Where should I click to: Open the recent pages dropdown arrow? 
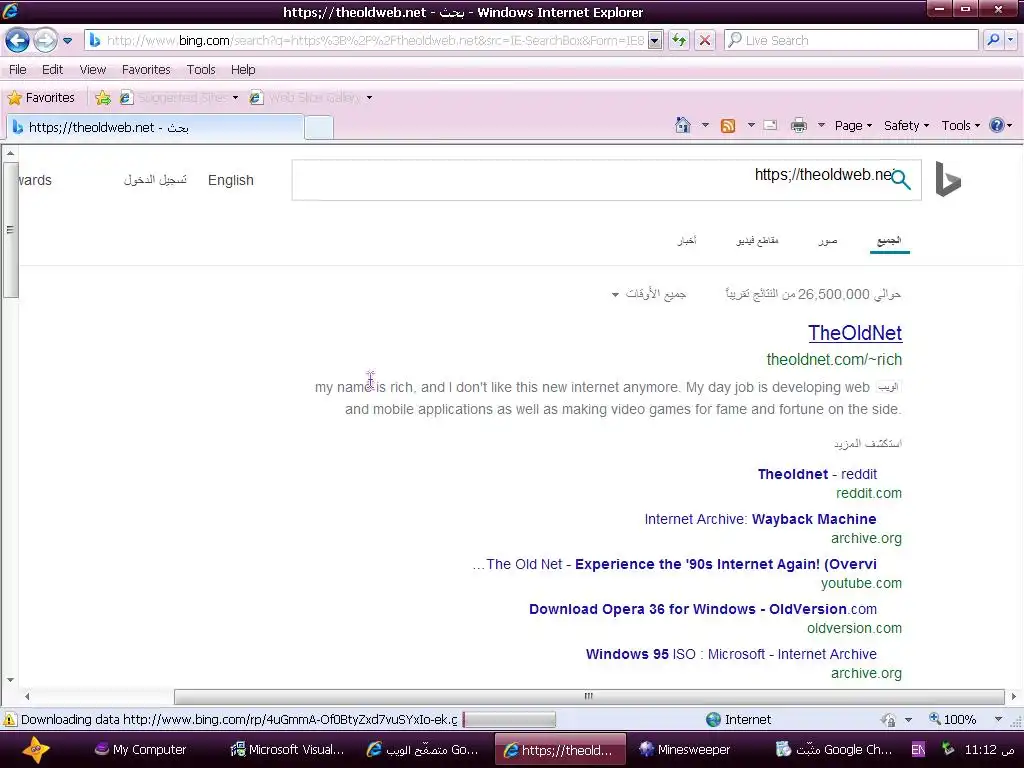(67, 40)
